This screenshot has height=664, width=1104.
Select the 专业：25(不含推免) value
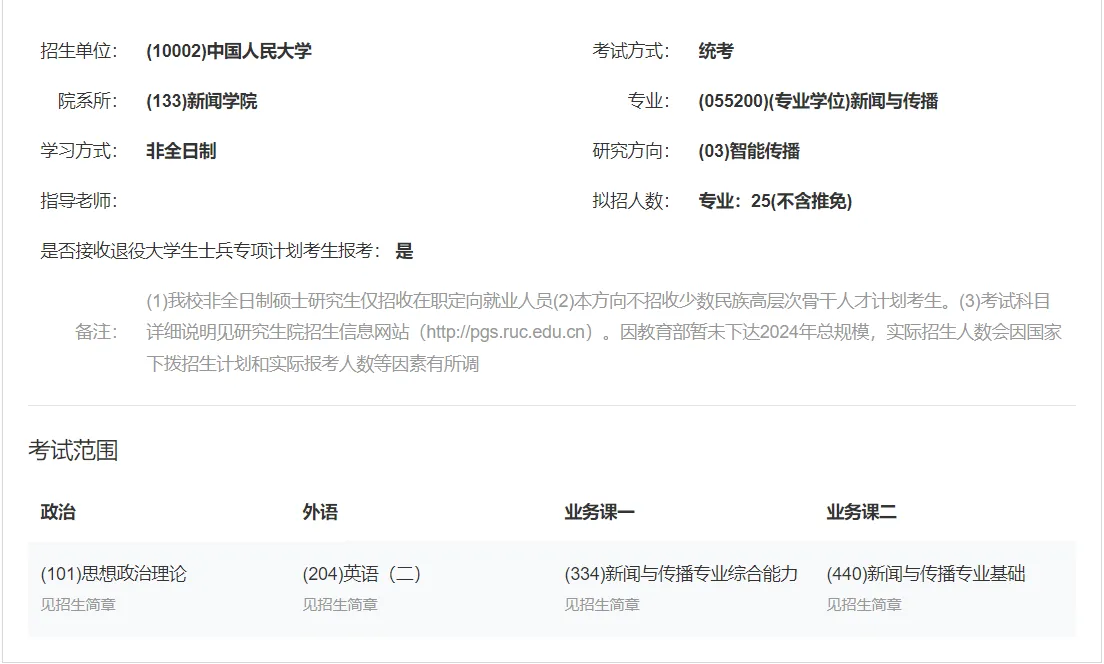(x=775, y=201)
